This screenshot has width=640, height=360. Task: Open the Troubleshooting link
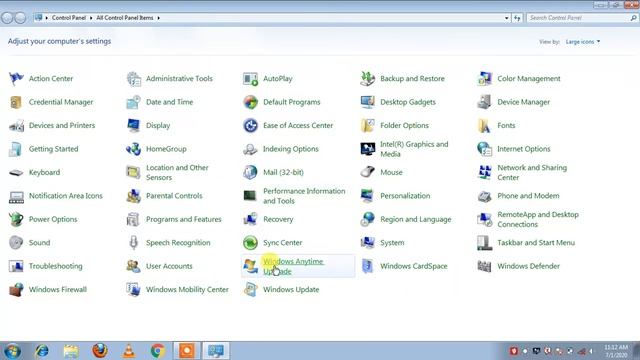pos(56,266)
